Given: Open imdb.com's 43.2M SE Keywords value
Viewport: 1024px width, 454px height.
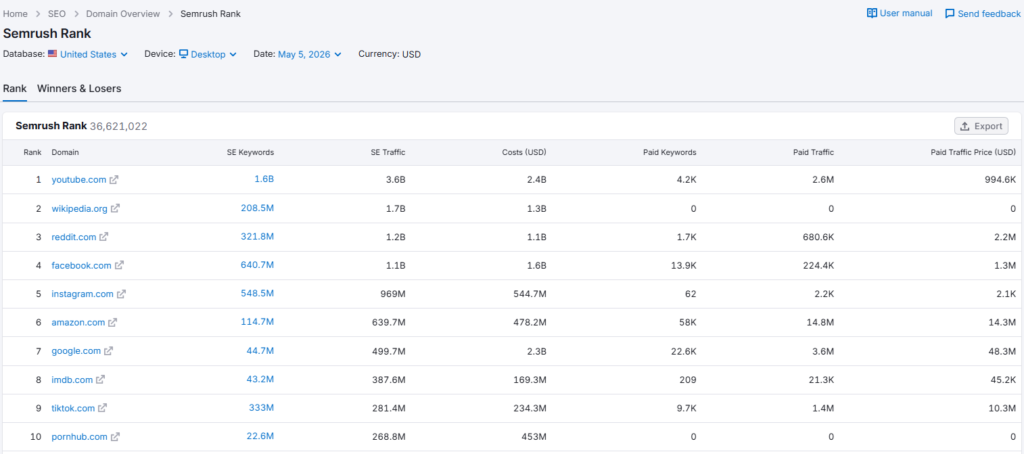Looking at the screenshot, I should [x=260, y=379].
